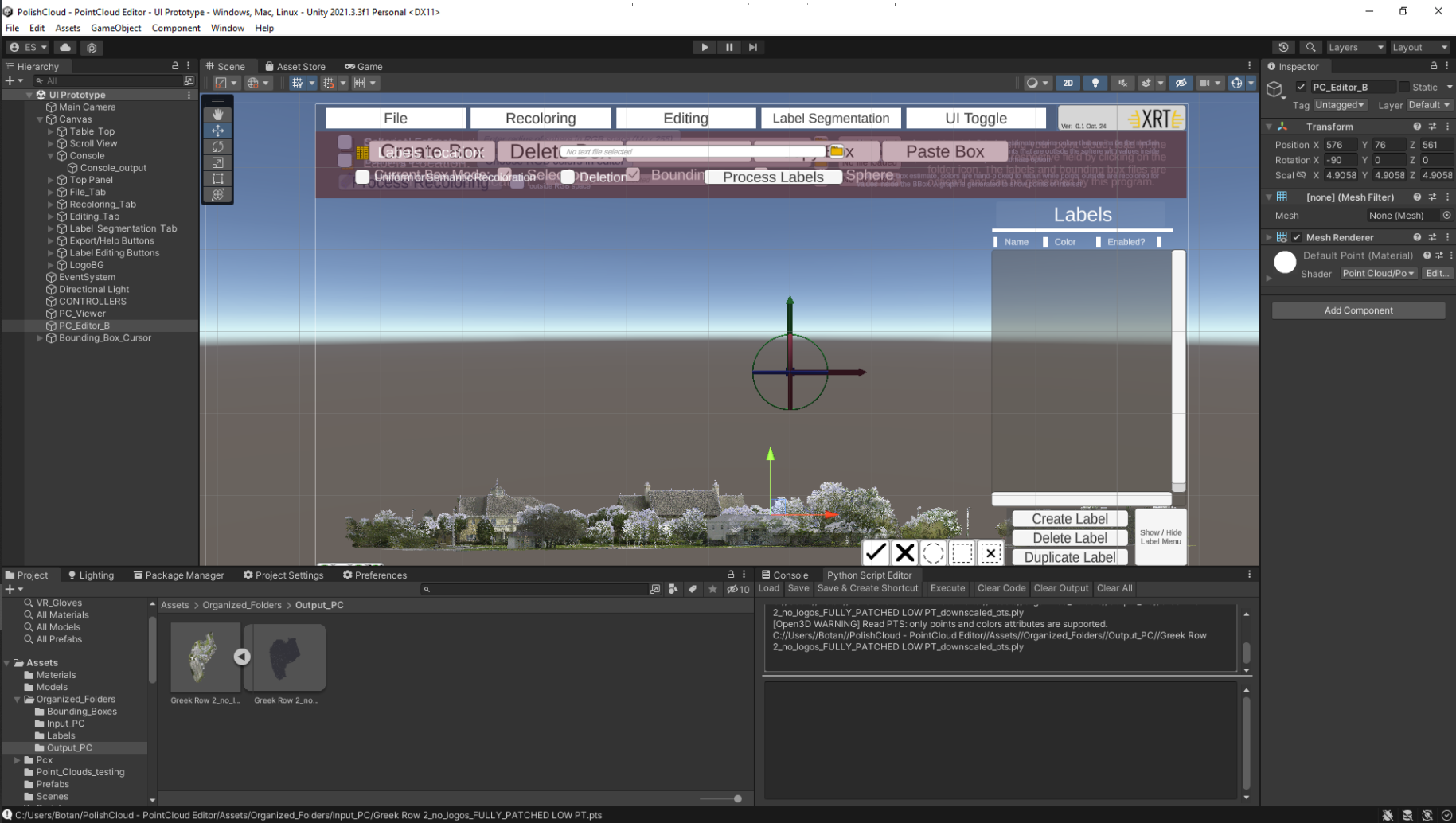Click search by label icon in Project

(693, 589)
